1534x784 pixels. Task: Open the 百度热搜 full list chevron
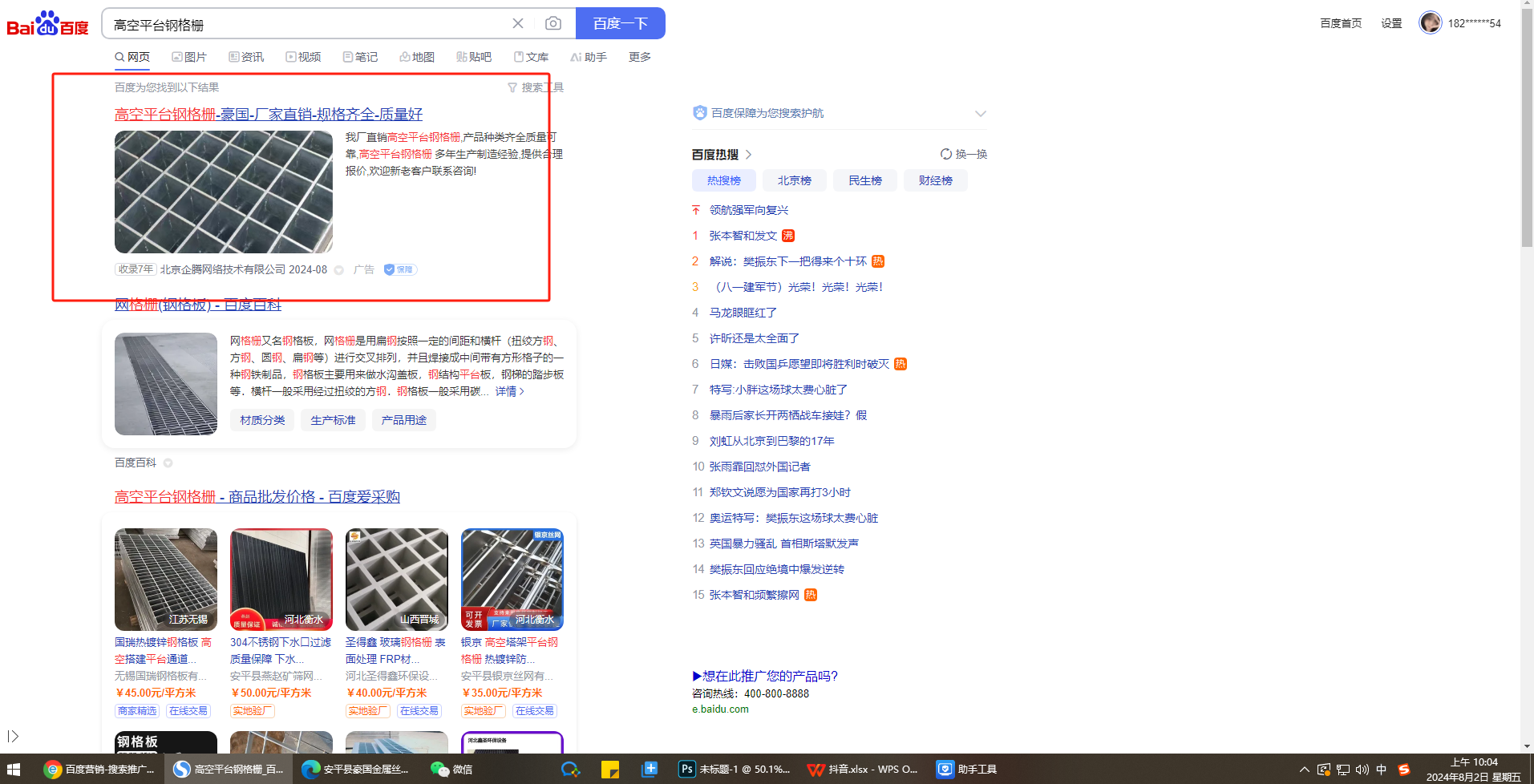[748, 154]
